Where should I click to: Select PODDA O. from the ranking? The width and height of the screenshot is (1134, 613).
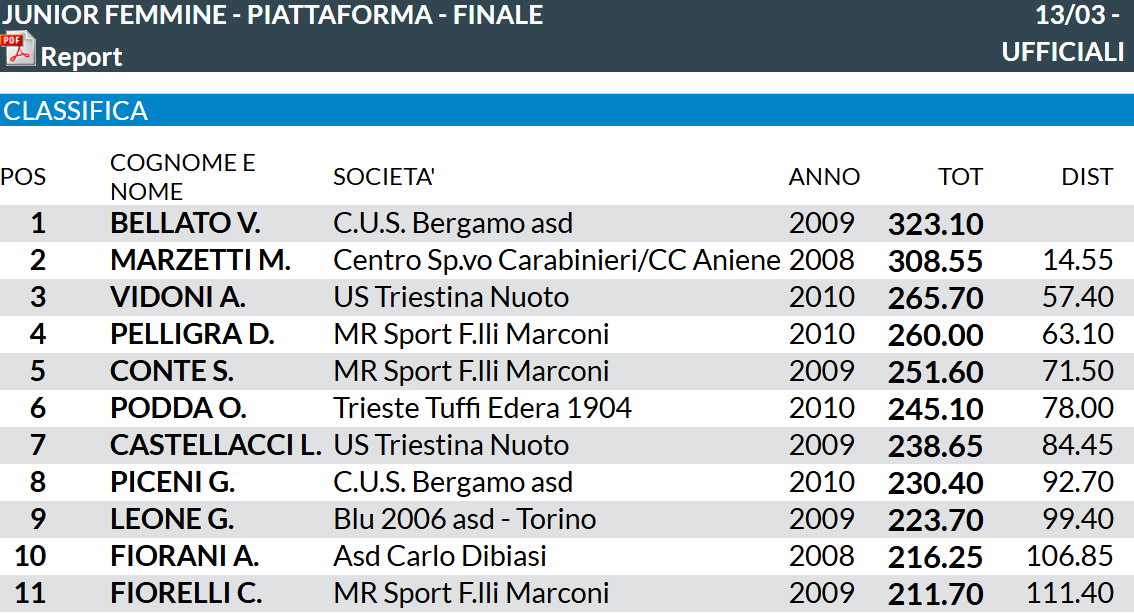tap(178, 408)
